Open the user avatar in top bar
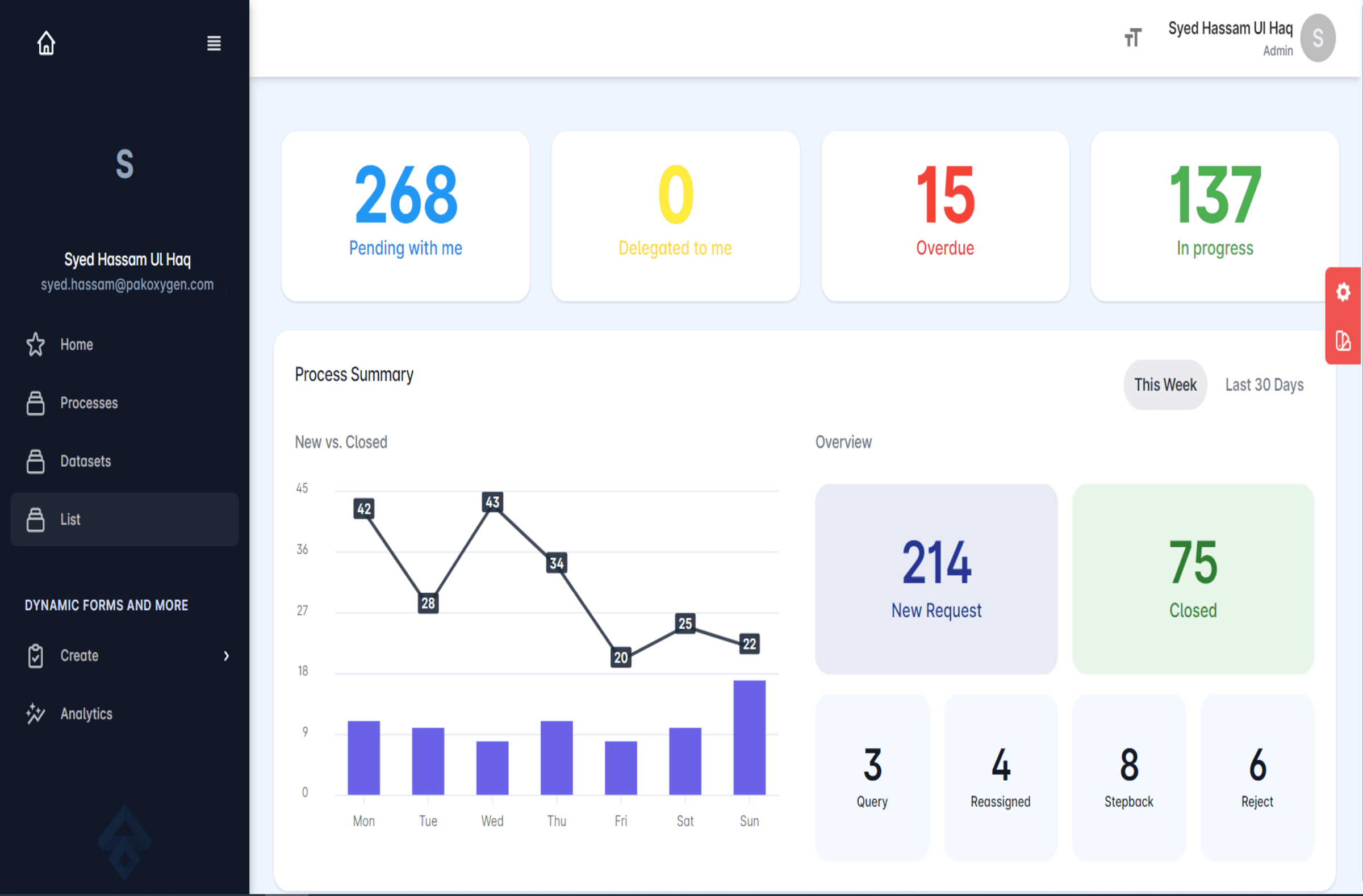 1318,38
